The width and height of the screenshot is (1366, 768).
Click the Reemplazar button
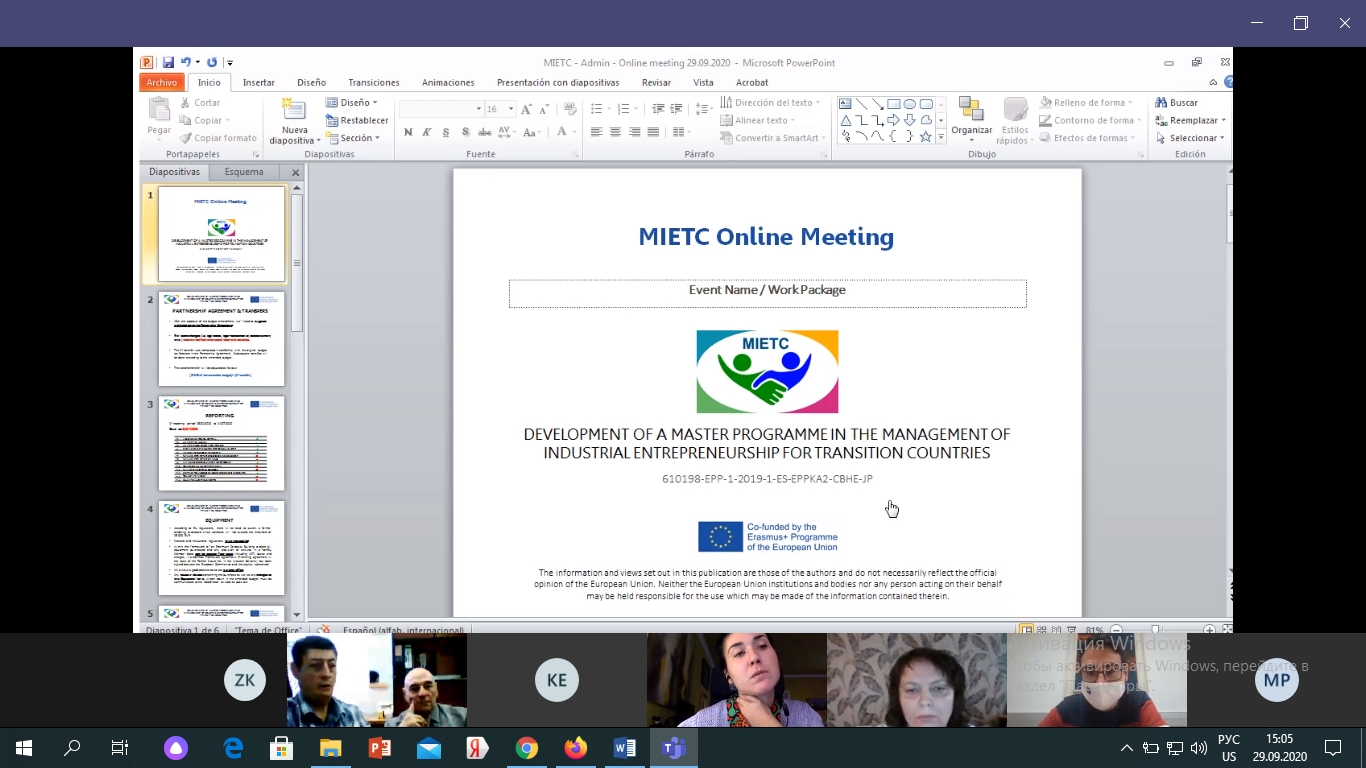pos(1192,120)
